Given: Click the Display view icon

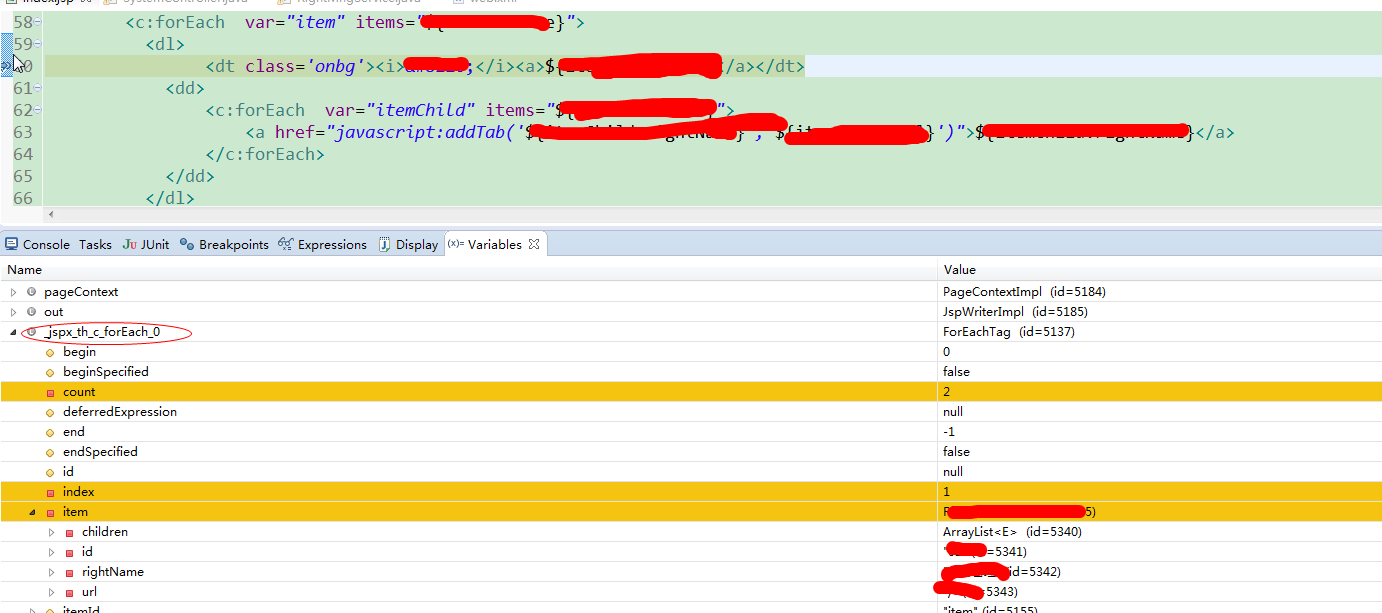Looking at the screenshot, I should tap(384, 244).
